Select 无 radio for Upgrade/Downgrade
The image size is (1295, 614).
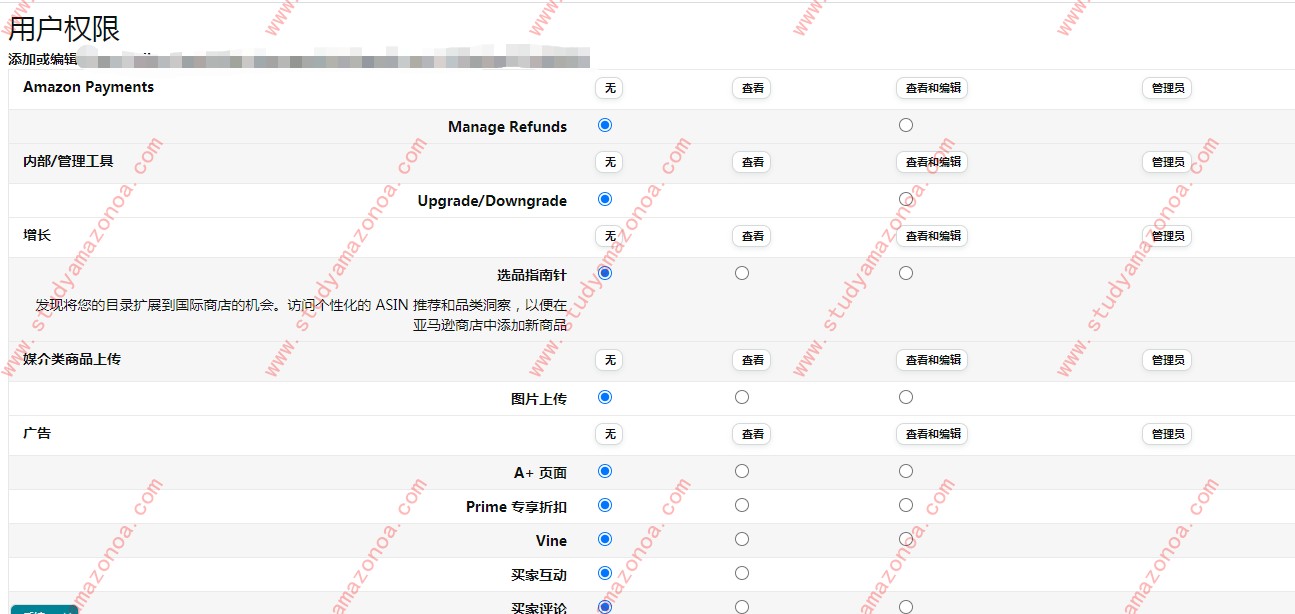604,199
